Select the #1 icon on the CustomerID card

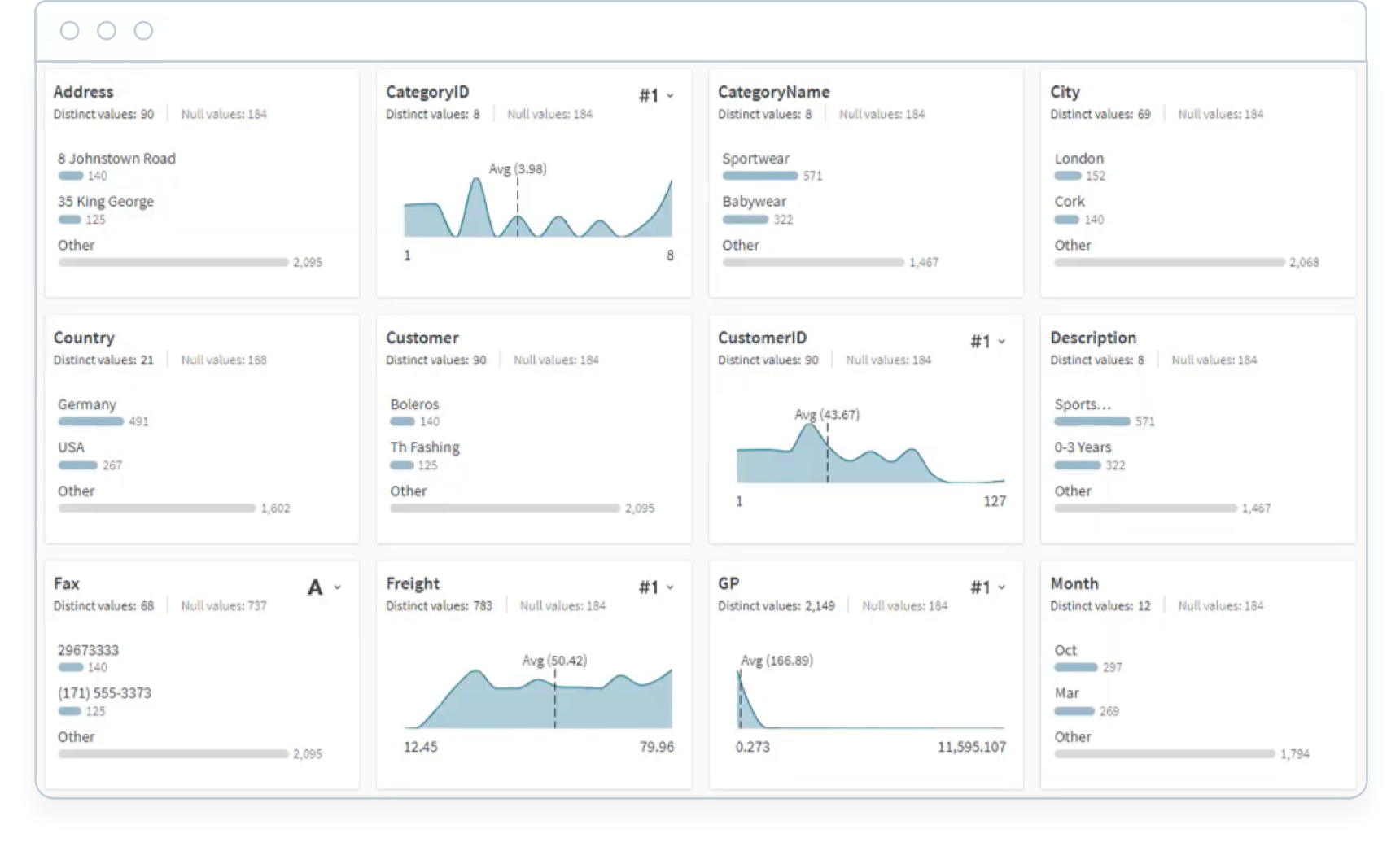981,341
